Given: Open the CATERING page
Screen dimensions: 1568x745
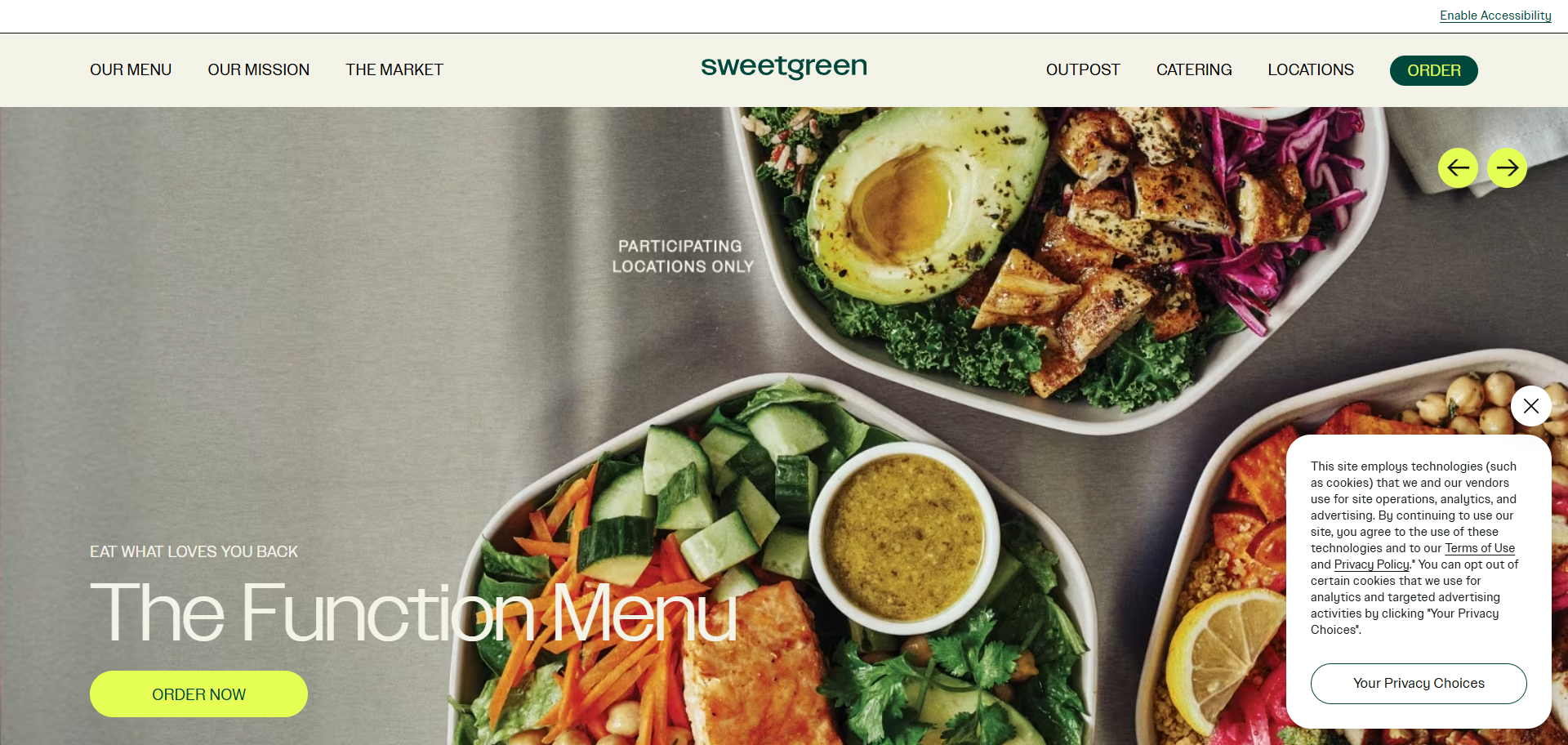Looking at the screenshot, I should coord(1194,70).
